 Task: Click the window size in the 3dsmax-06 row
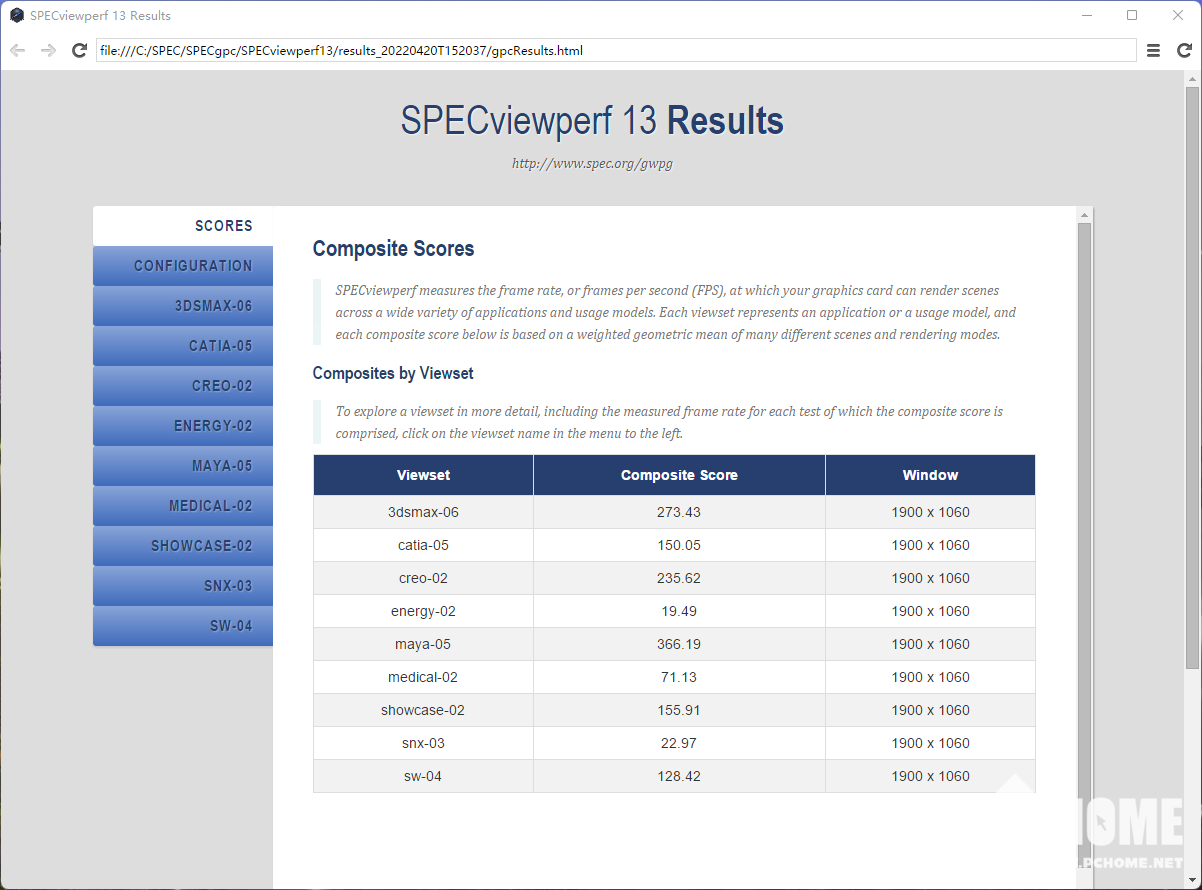coord(930,512)
